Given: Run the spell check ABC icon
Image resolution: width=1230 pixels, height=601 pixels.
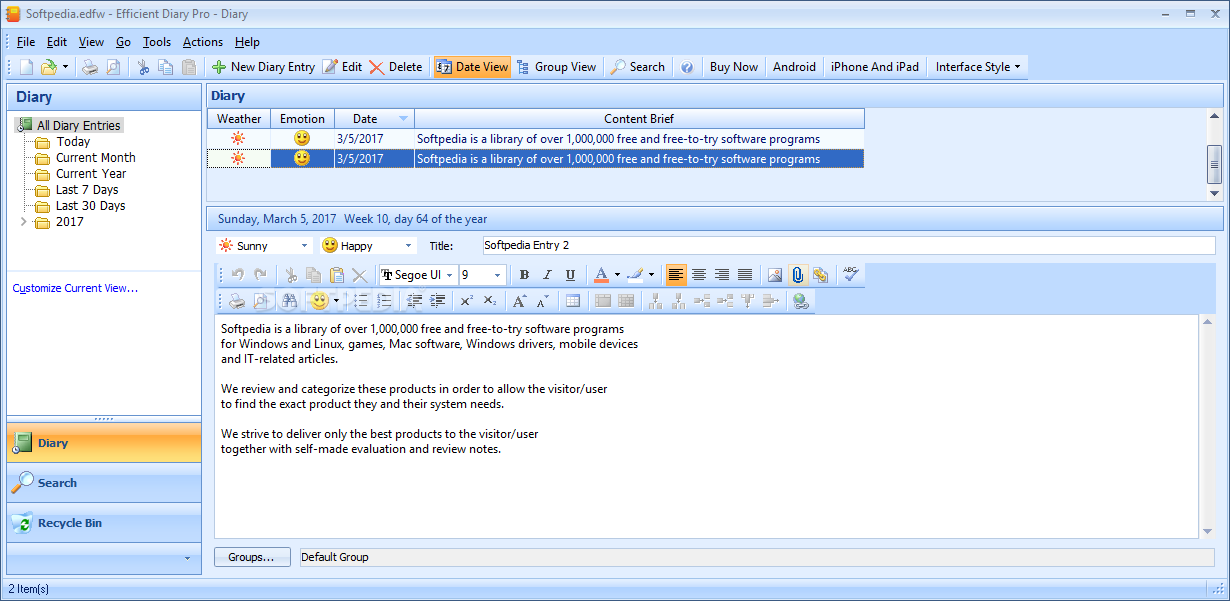Looking at the screenshot, I should pyautogui.click(x=851, y=274).
